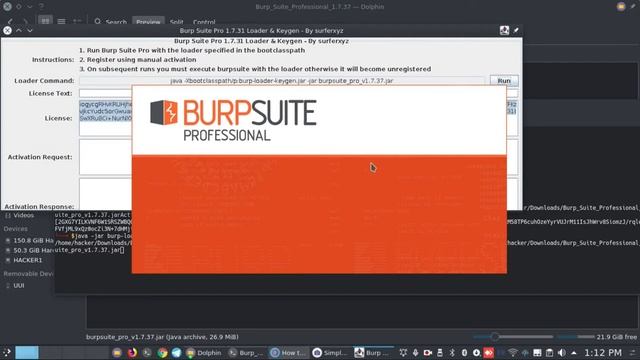The height and width of the screenshot is (360, 640).
Task: Click the pin icon in keygen title bar
Action: tap(516, 30)
